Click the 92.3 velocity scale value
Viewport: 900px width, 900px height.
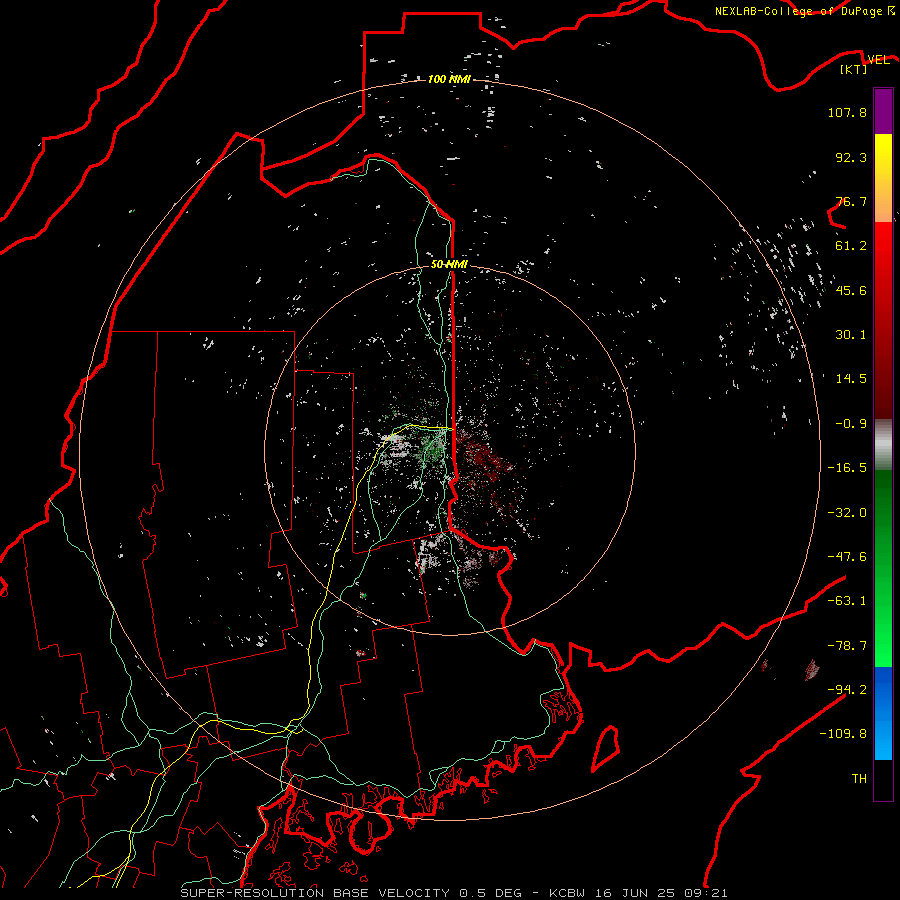tap(851, 157)
